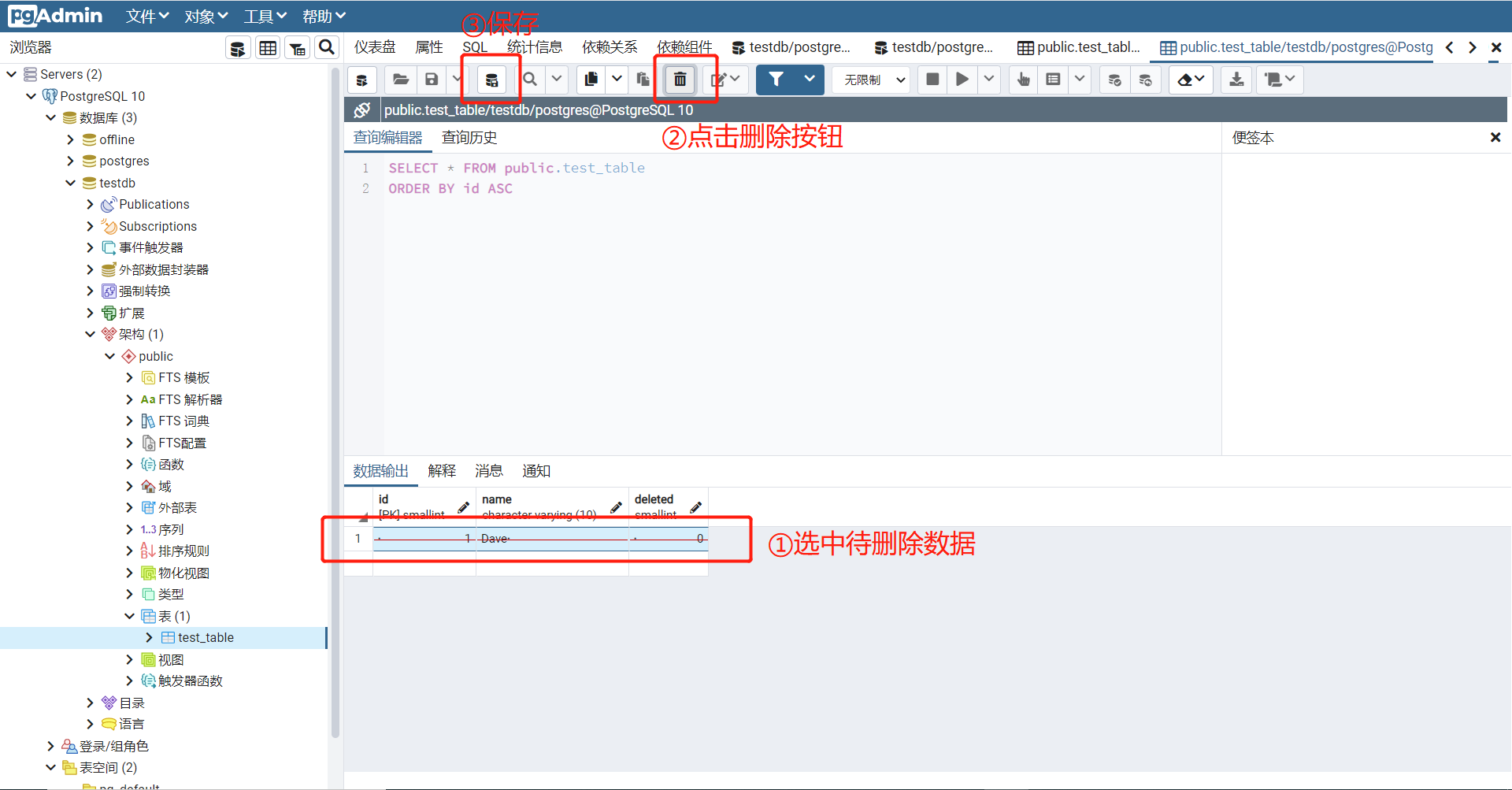
Task: Commit the transaction via its icon
Action: (1114, 80)
